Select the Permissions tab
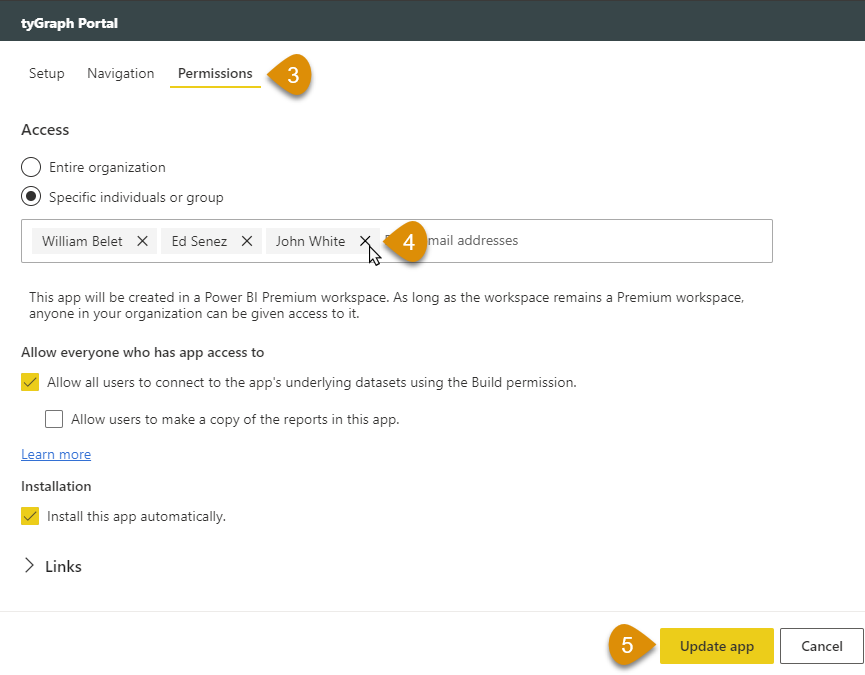Viewport: 865px width, 675px height. (x=215, y=74)
